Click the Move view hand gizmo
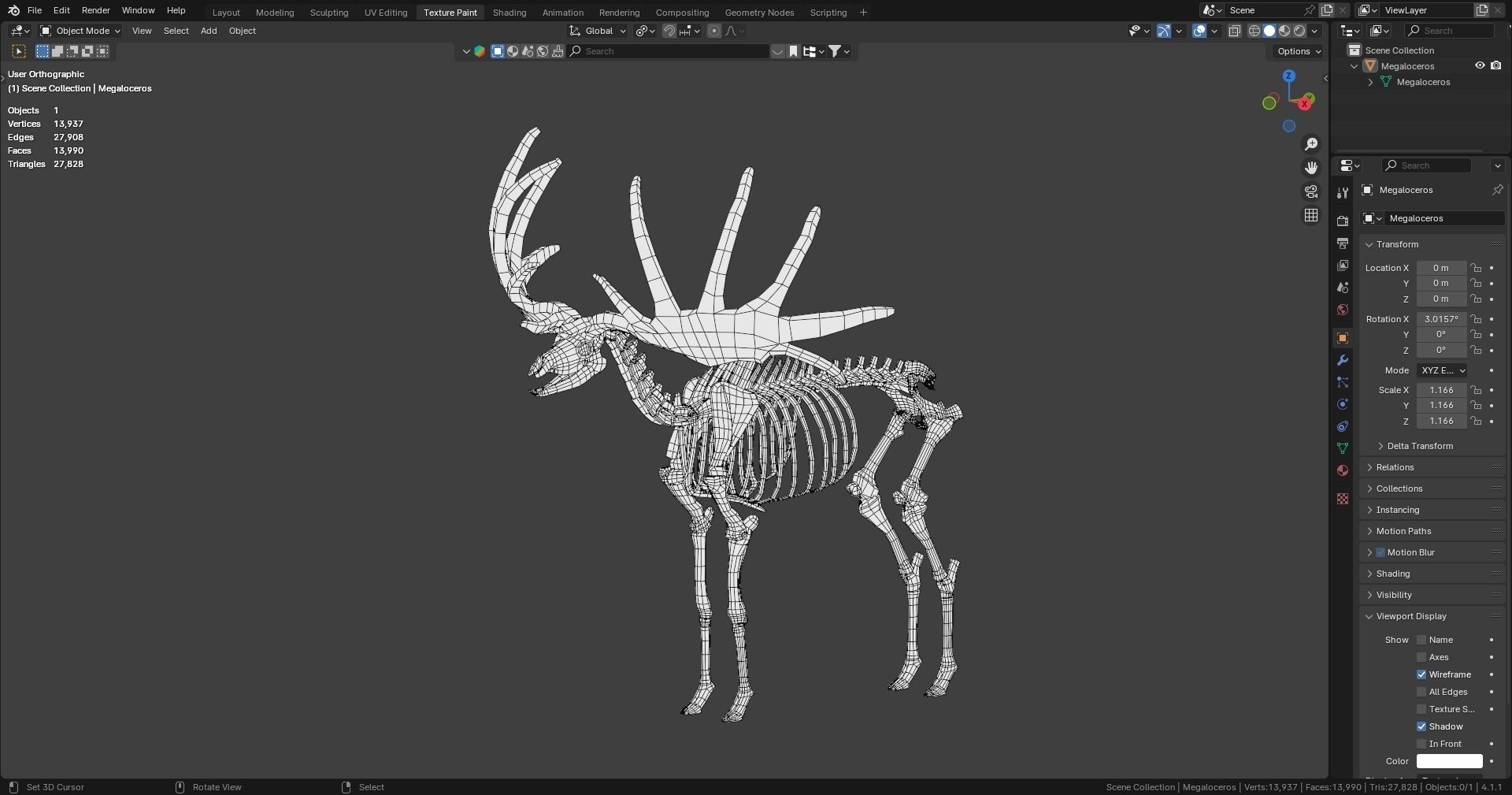 pyautogui.click(x=1311, y=168)
